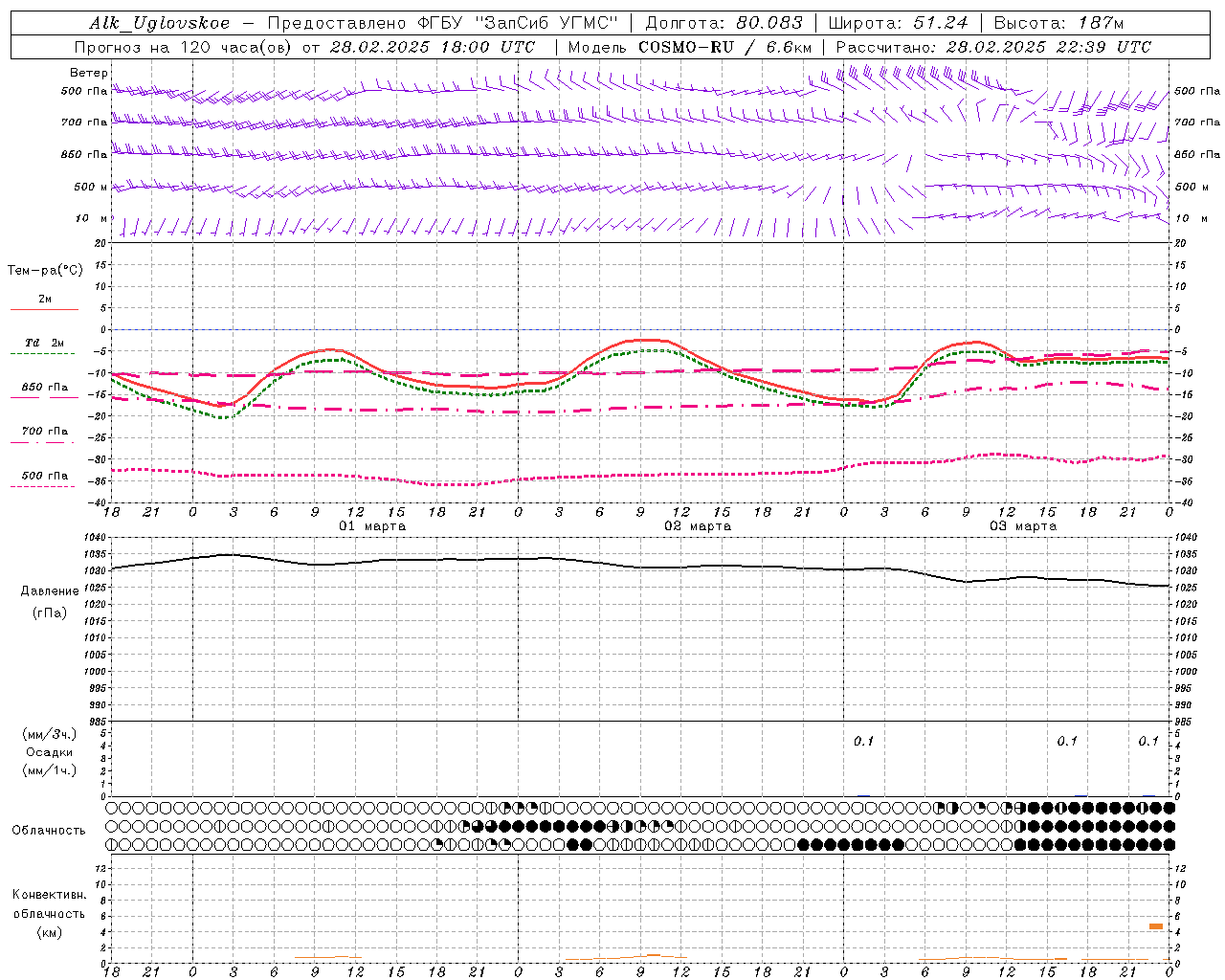
Task: Click the 2м temperature legend entry
Action: [45, 300]
